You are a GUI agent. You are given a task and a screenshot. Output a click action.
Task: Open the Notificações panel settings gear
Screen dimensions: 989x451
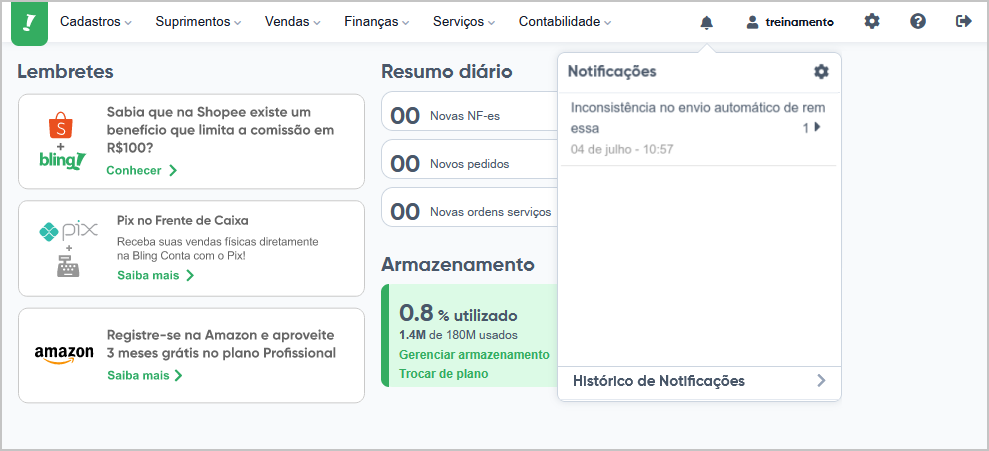pyautogui.click(x=821, y=71)
